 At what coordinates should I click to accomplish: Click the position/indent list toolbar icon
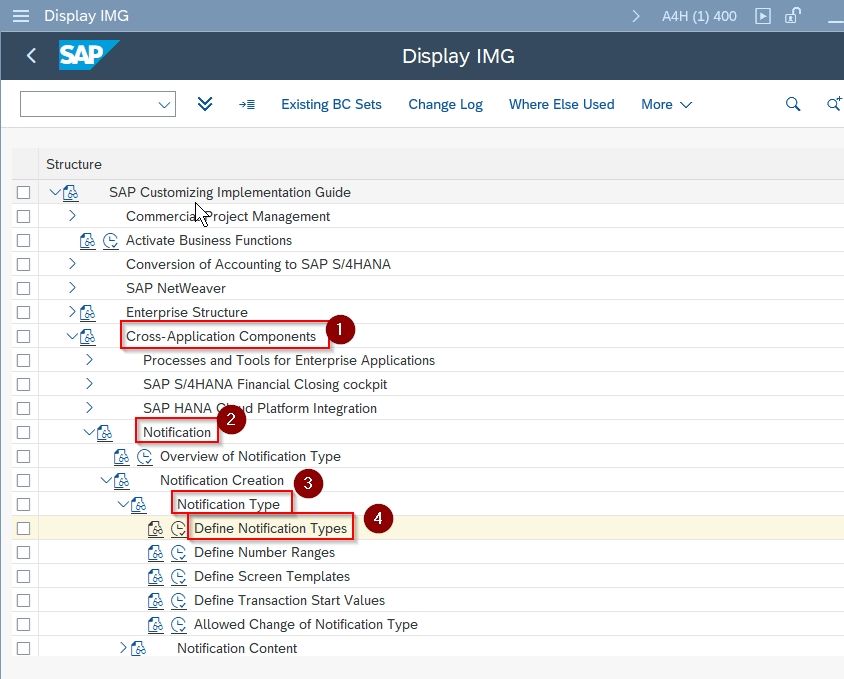pos(247,104)
